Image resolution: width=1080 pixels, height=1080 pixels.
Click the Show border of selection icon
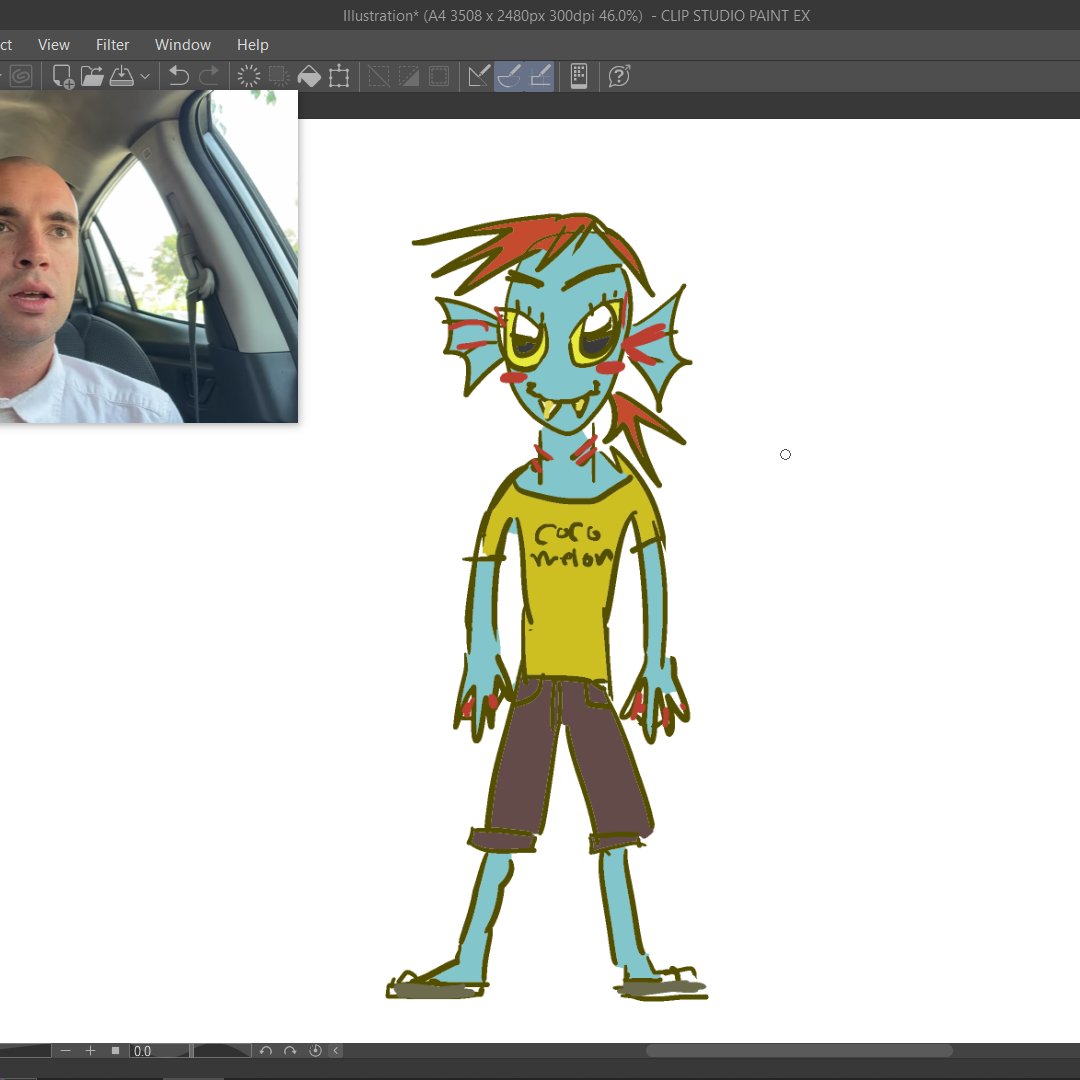[x=439, y=76]
